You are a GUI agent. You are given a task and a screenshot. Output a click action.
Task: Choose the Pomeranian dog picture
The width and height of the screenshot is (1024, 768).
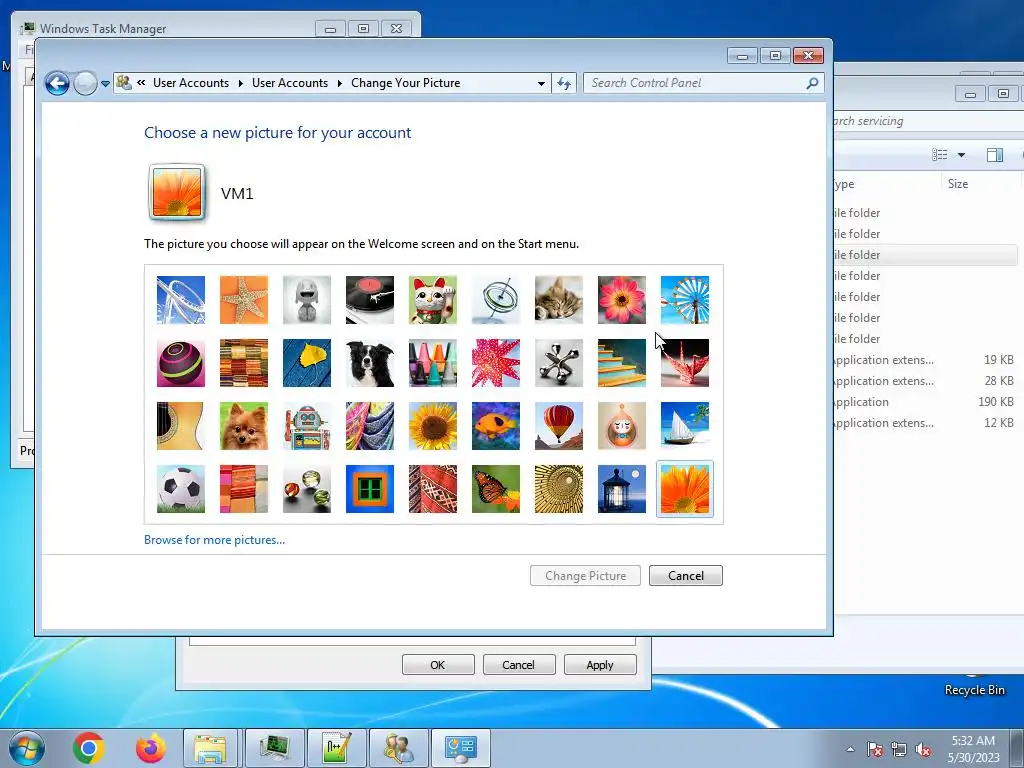pos(244,426)
